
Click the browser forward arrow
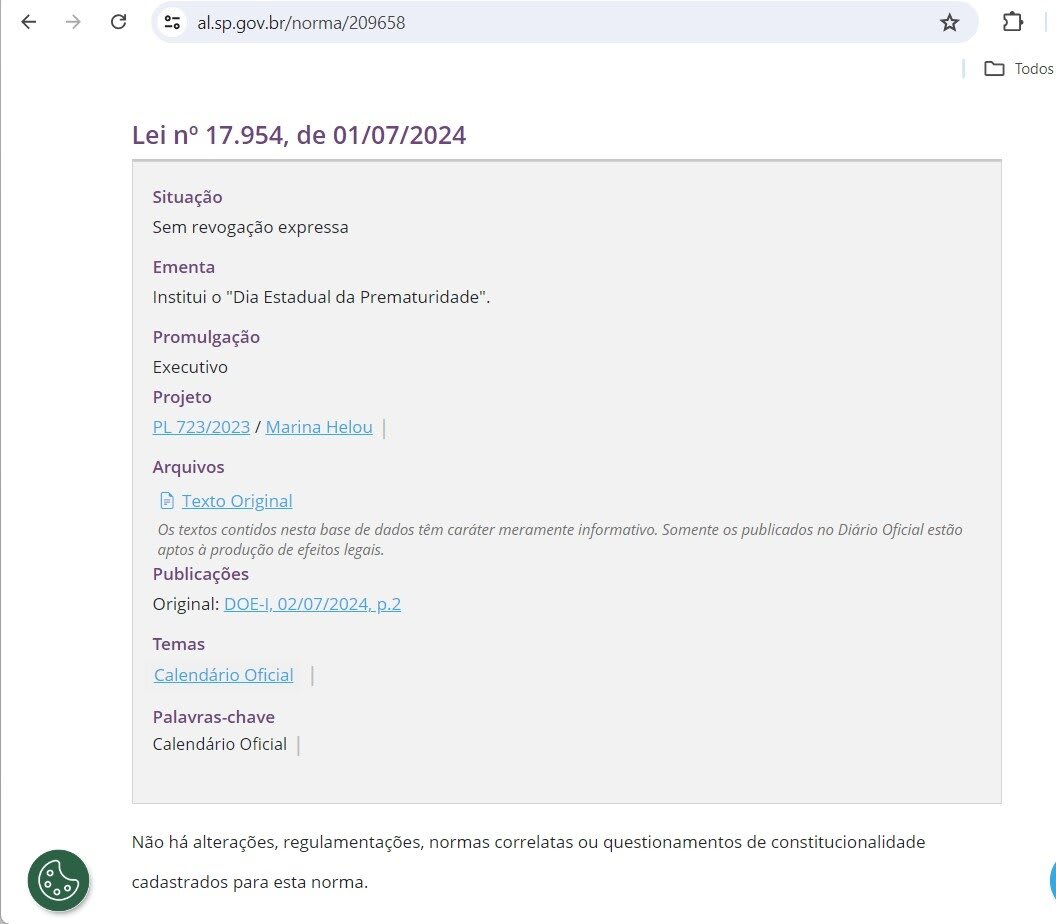click(73, 22)
